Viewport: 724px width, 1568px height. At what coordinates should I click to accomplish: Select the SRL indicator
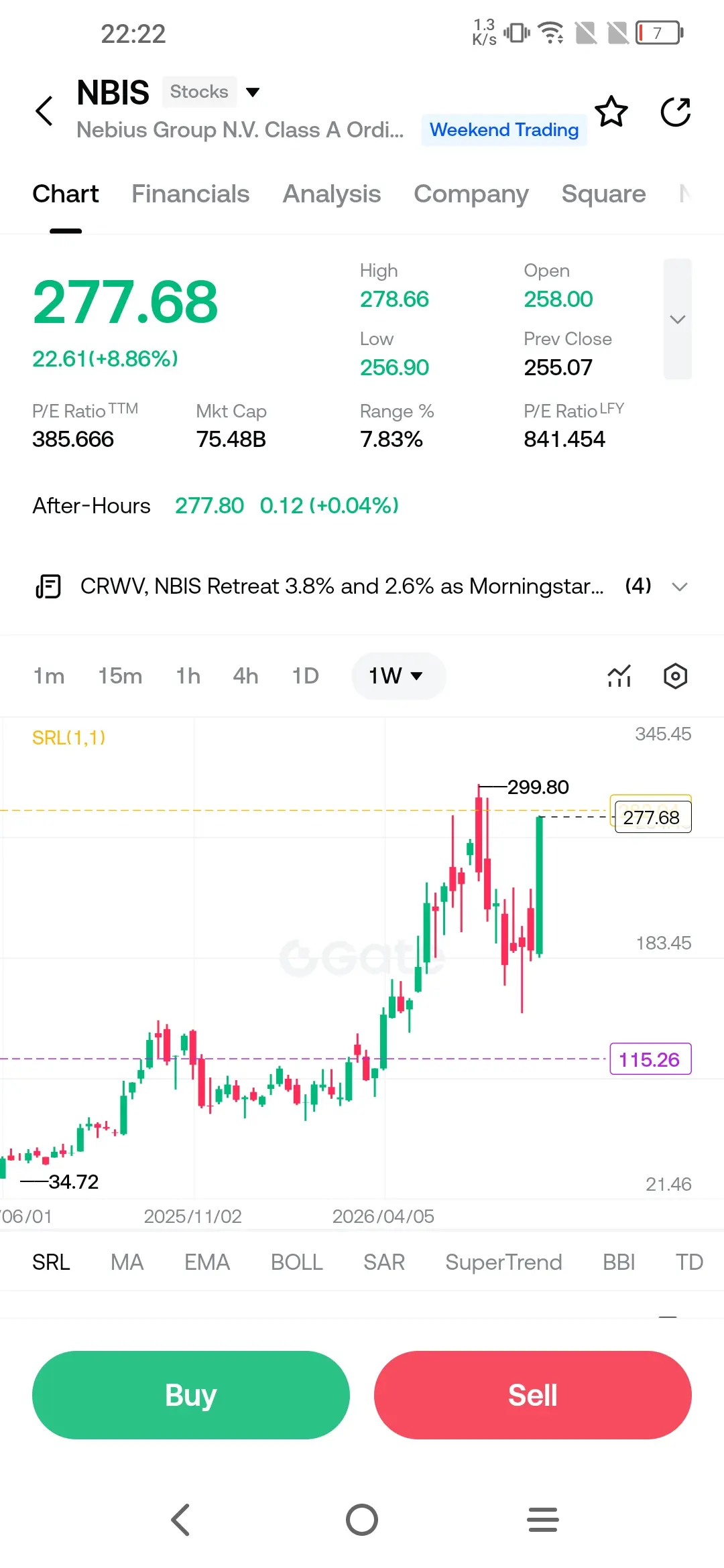(x=51, y=1262)
